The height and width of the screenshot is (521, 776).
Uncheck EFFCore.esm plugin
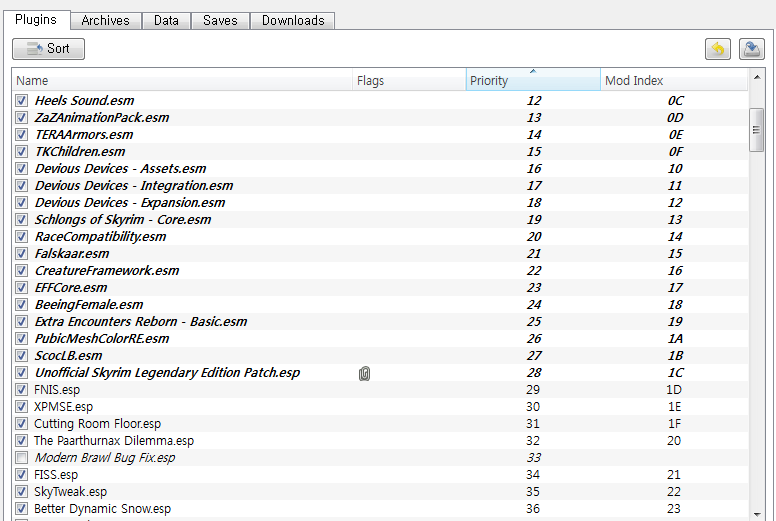click(x=21, y=287)
